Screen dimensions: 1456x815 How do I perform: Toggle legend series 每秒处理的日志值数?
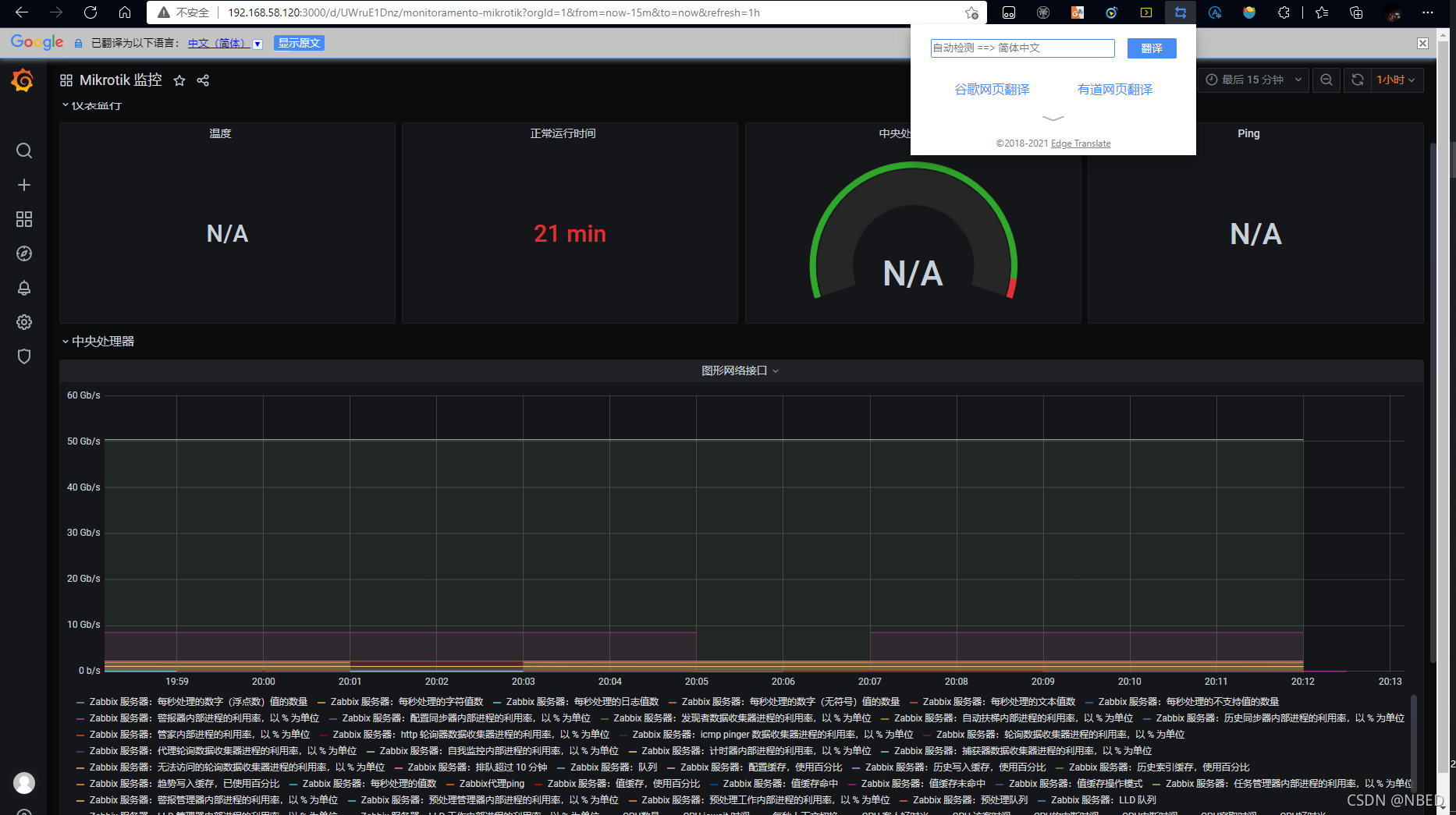(576, 701)
